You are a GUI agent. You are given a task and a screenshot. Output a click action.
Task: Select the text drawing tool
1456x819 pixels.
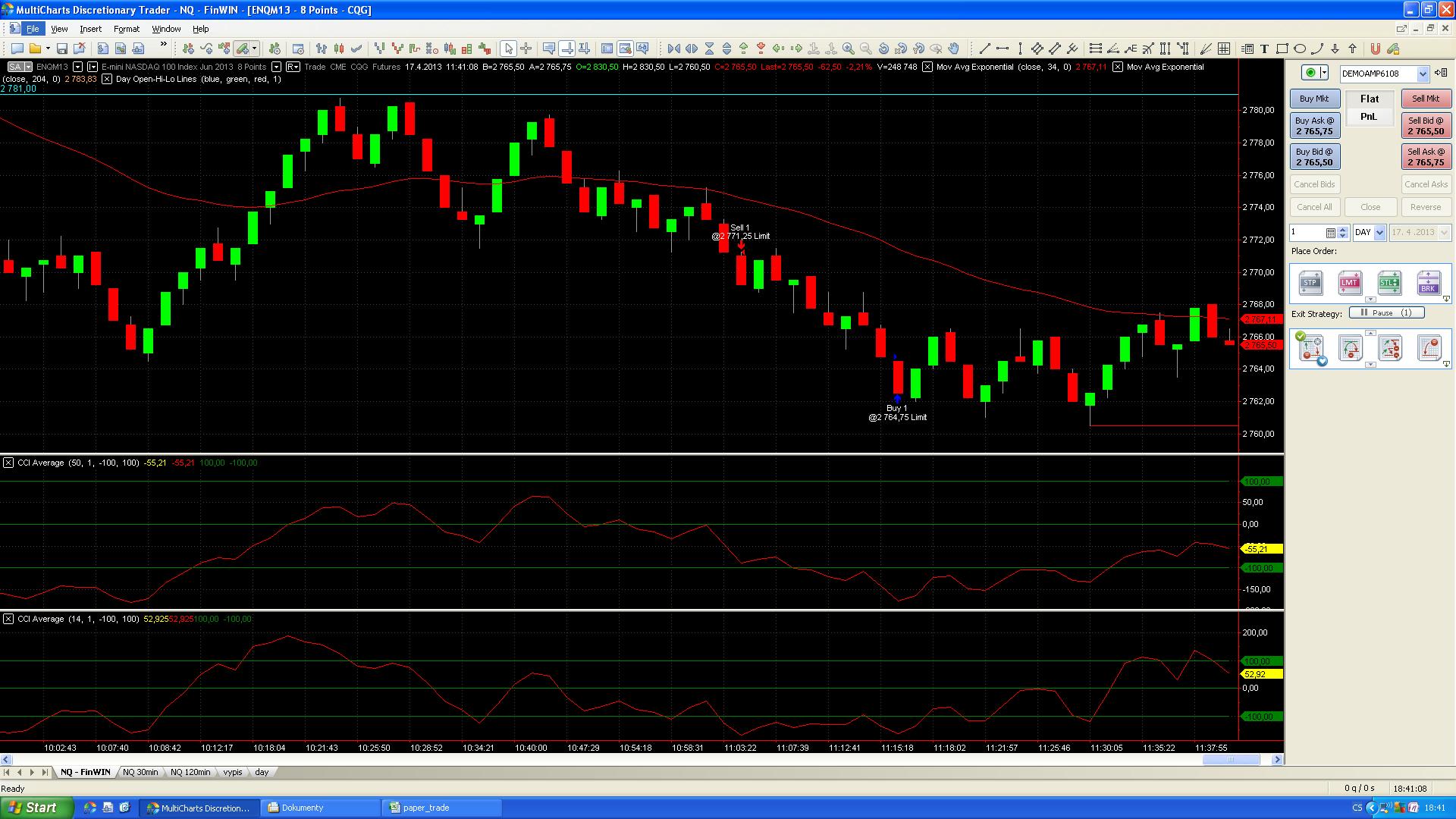point(1264,49)
